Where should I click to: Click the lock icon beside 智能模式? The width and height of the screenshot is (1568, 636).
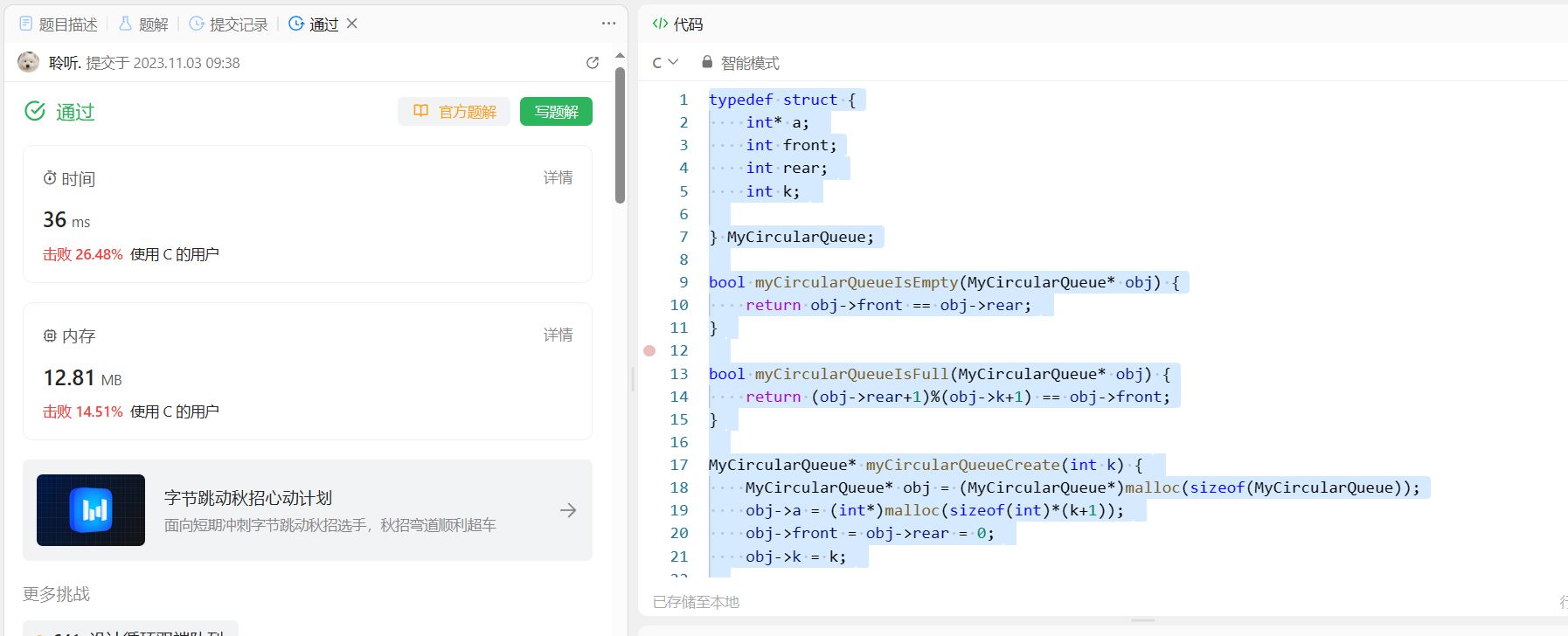707,62
